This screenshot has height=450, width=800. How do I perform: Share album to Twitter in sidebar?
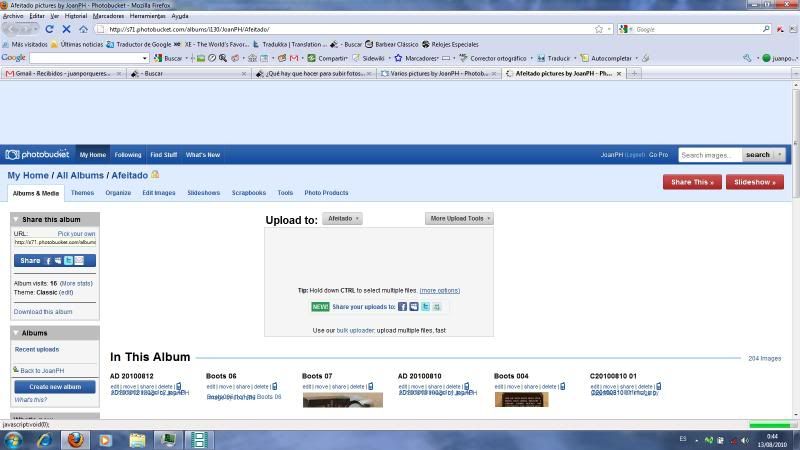click(68, 261)
